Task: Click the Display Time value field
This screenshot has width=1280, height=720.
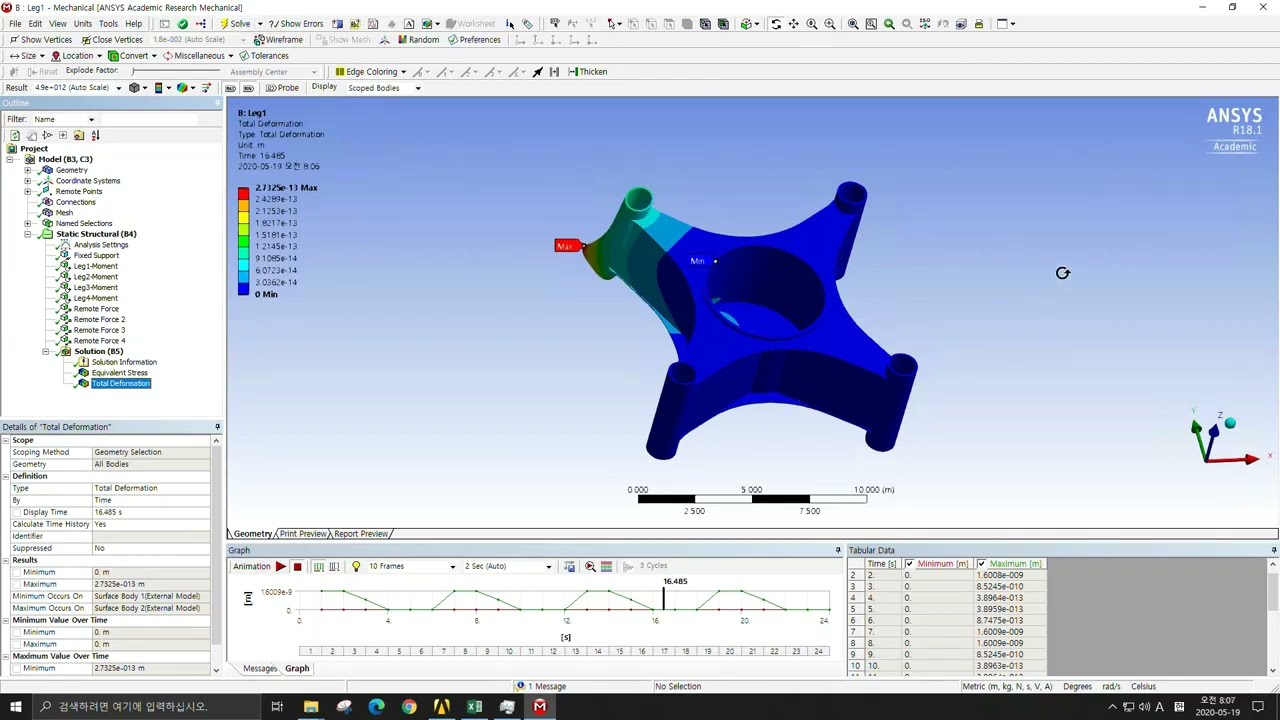Action: tap(152, 512)
